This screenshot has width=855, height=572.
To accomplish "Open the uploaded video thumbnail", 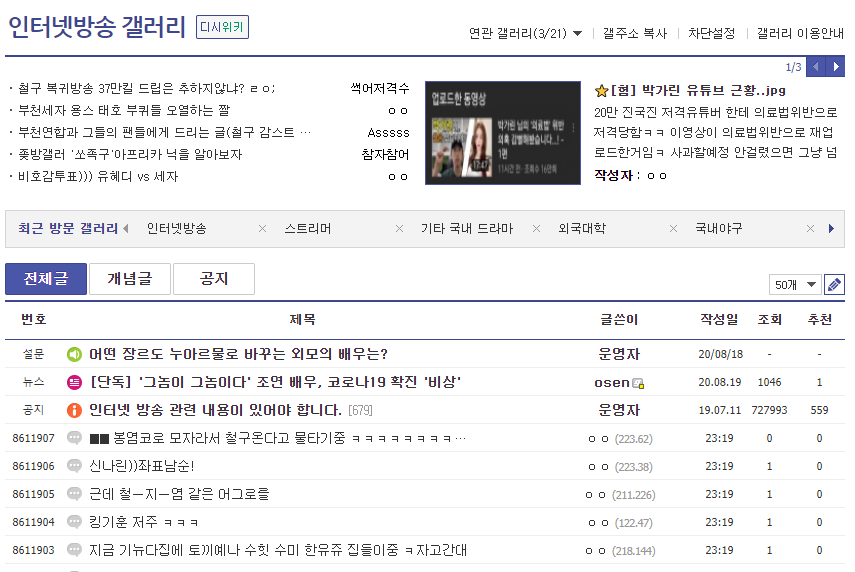I will click(x=503, y=133).
